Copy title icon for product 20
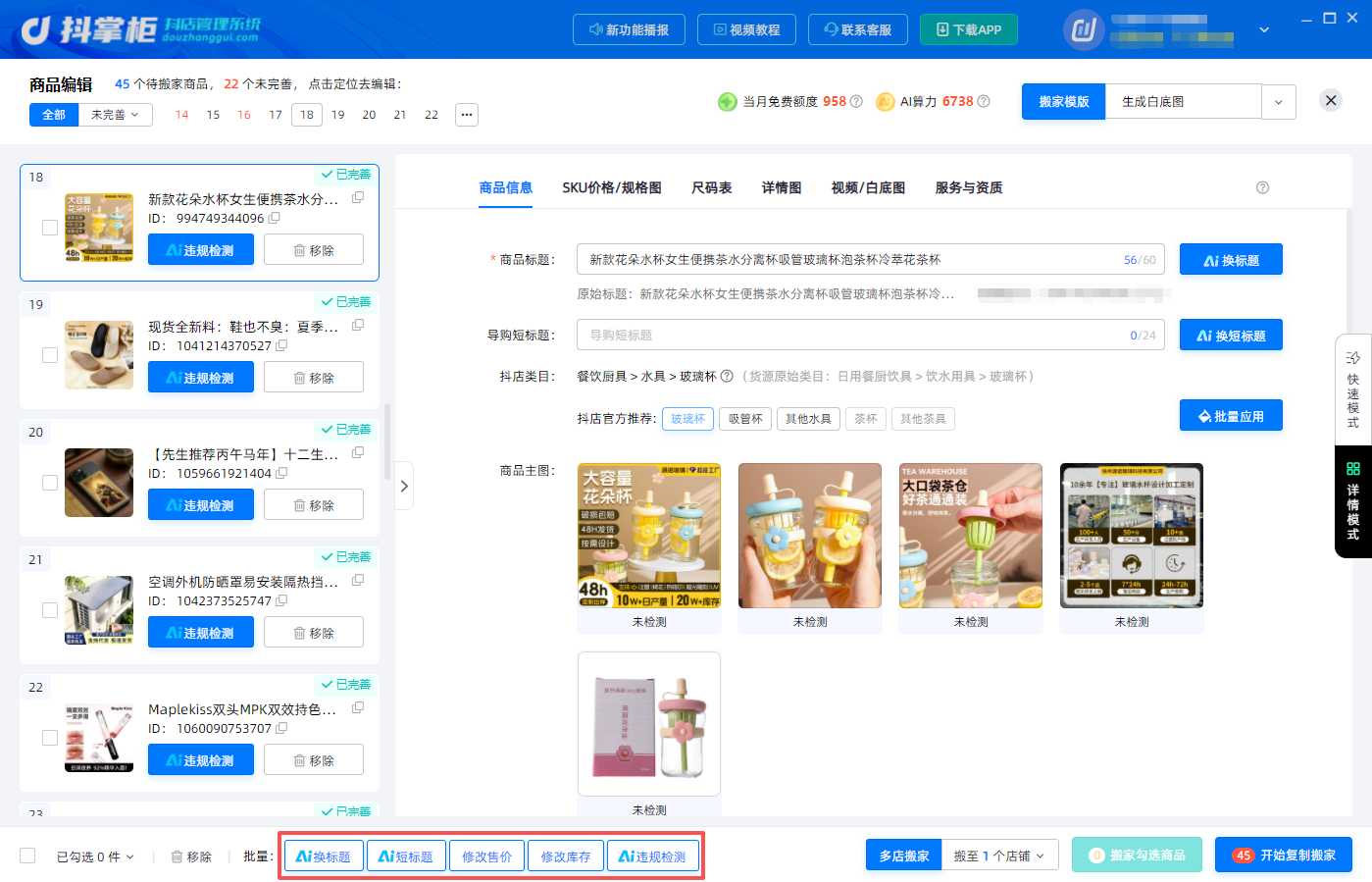The width and height of the screenshot is (1372, 882). click(x=358, y=453)
